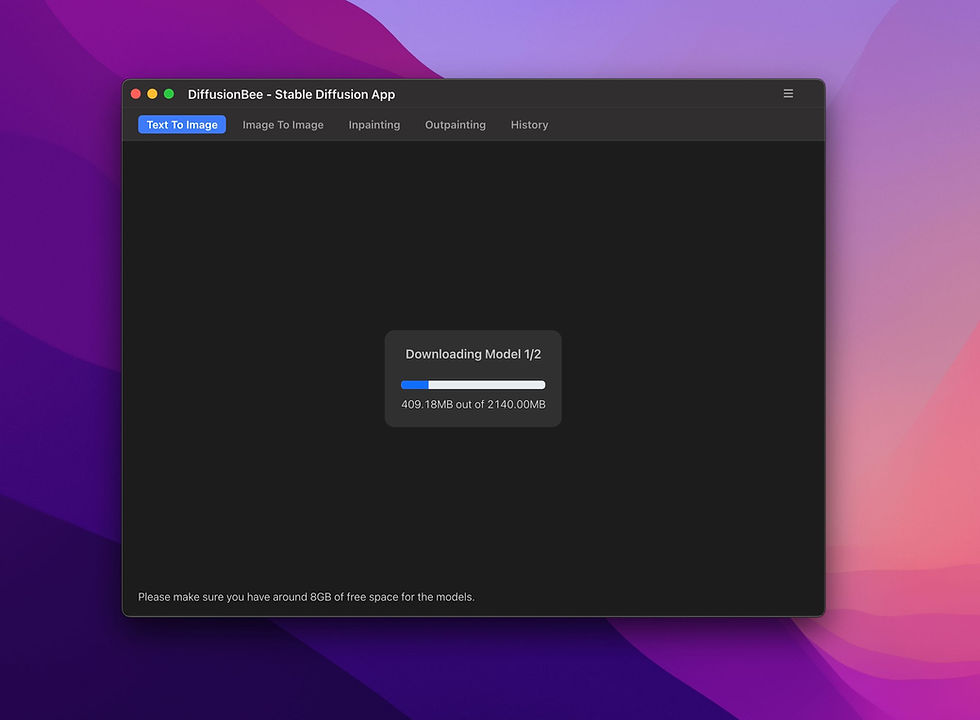Click the '409.18MB out of 2140.00MB' status text
The width and height of the screenshot is (980, 720).
pos(473,404)
